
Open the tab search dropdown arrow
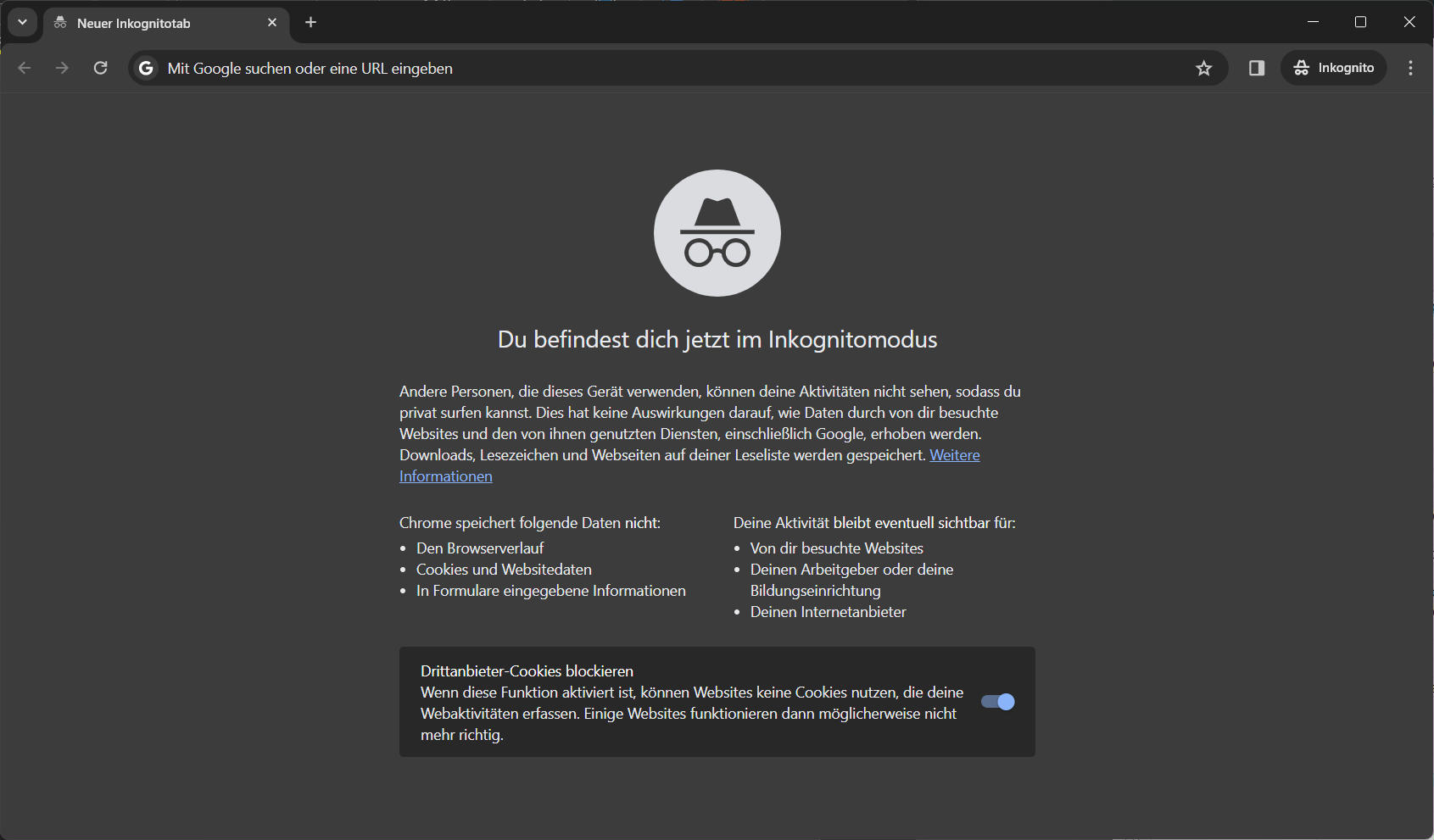[22, 23]
